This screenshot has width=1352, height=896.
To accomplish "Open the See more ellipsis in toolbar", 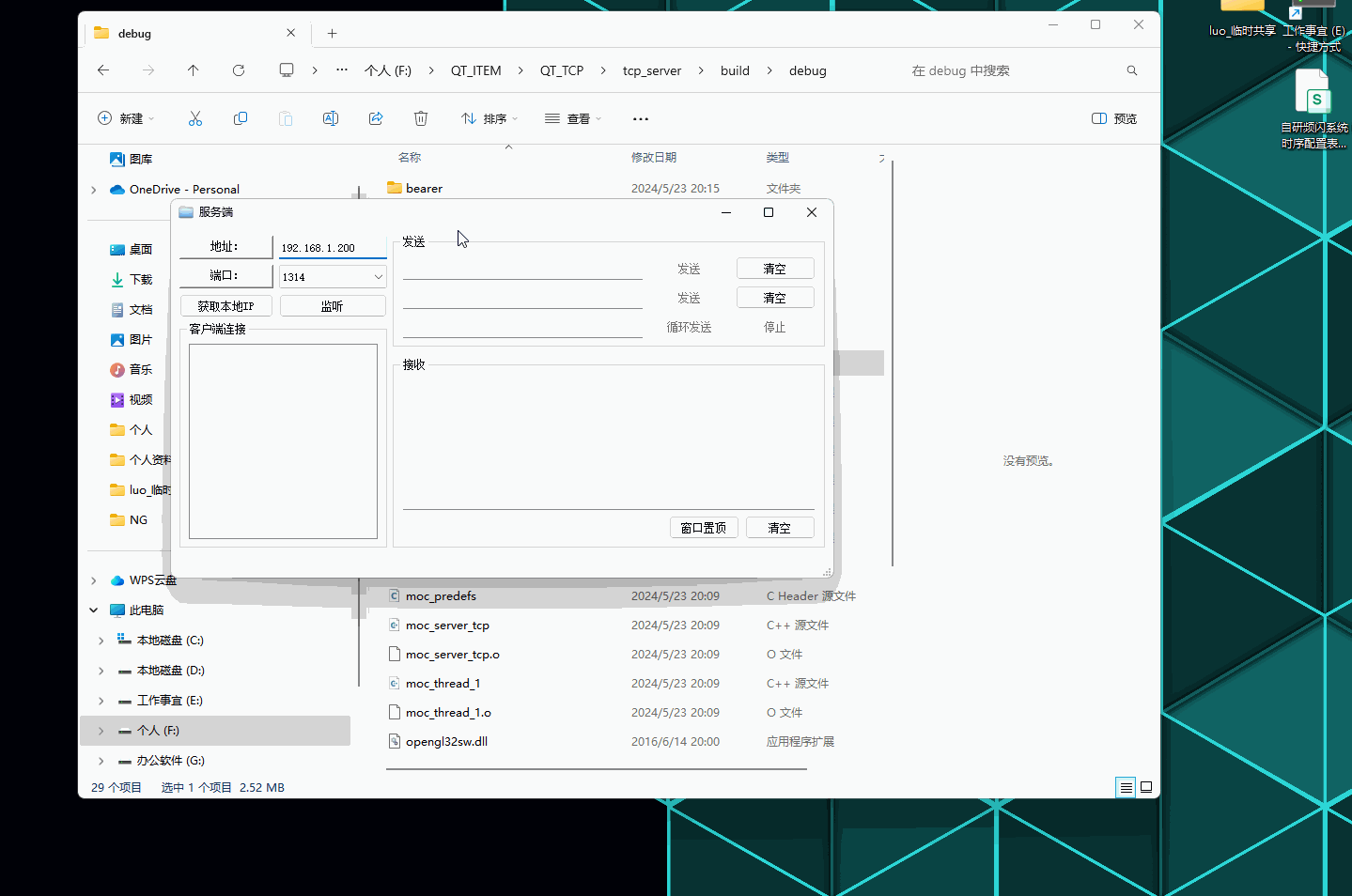I will (x=641, y=118).
